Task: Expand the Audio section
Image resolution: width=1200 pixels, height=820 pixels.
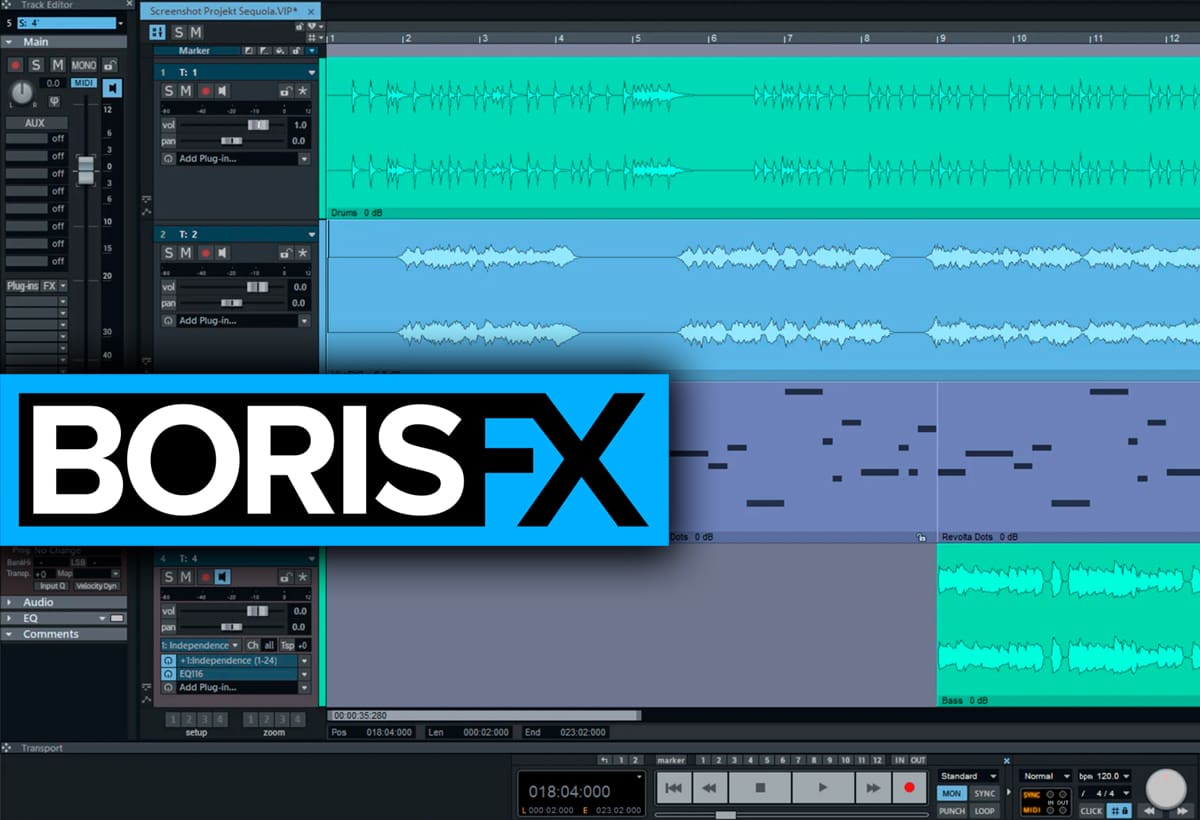Action: [x=8, y=602]
